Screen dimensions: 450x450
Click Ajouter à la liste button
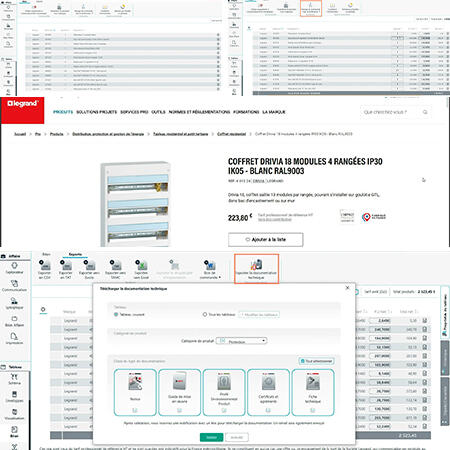(x=266, y=240)
